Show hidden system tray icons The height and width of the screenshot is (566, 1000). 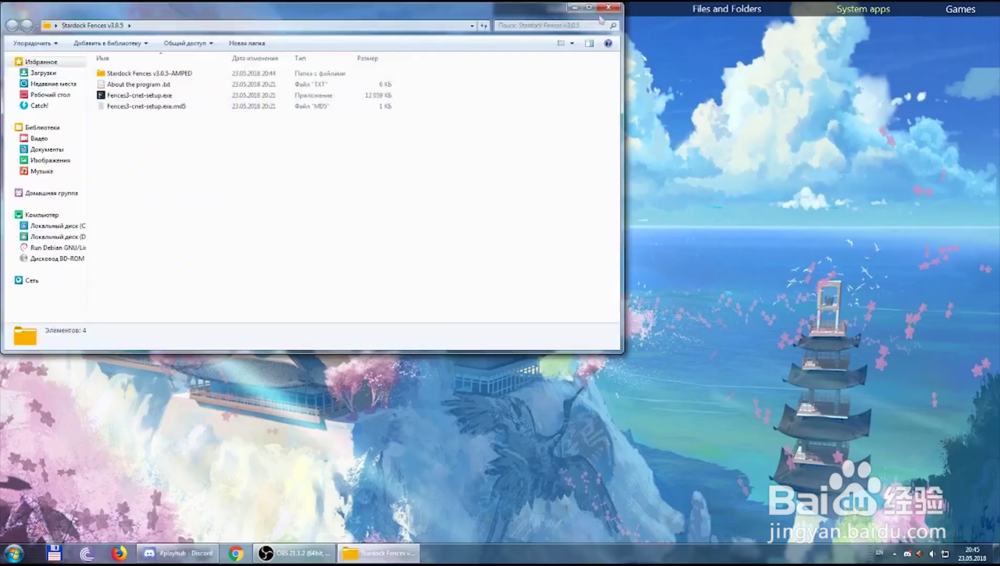[x=894, y=554]
